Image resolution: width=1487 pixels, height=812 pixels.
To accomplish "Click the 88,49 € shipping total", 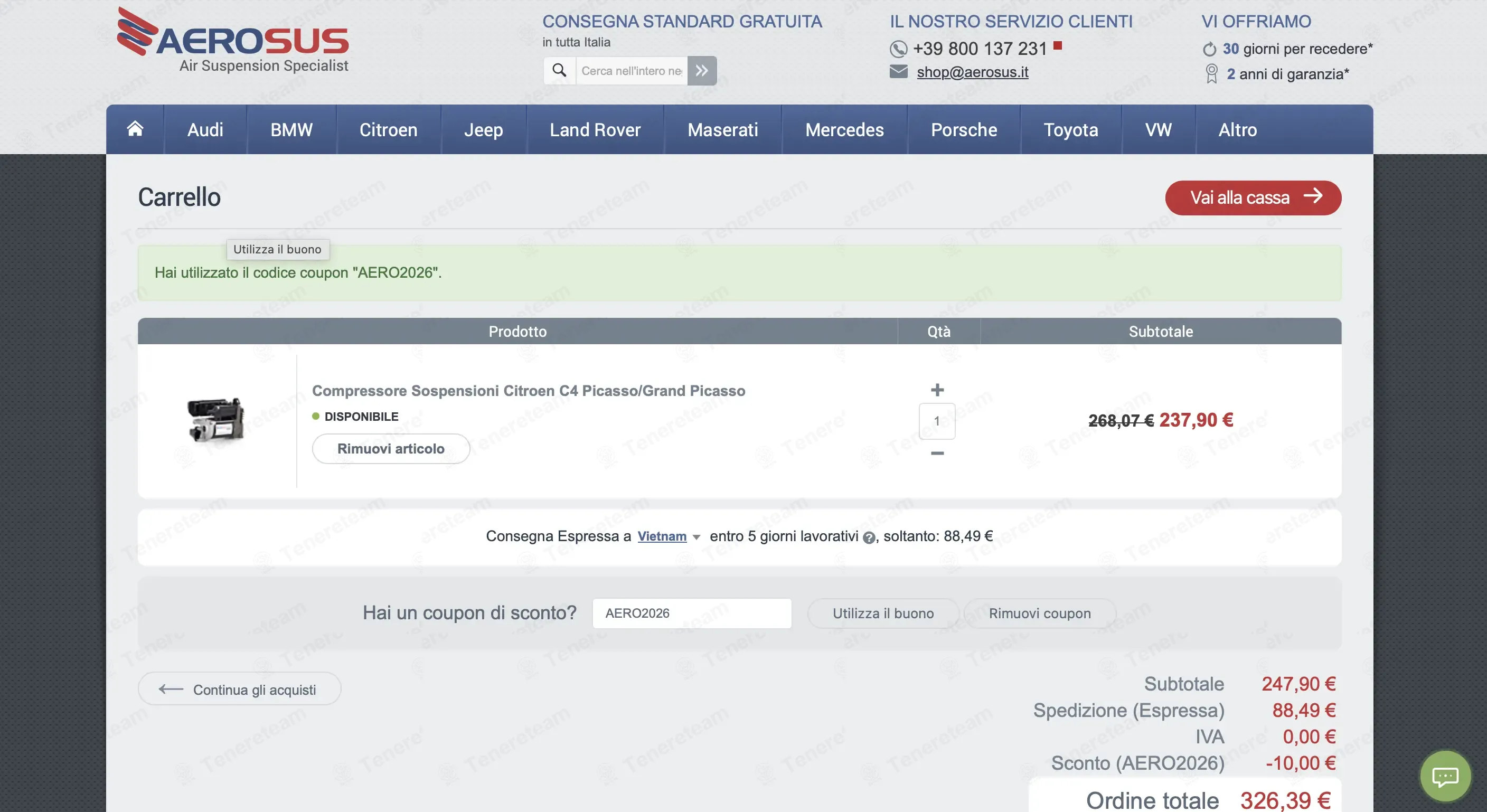I will (x=1304, y=711).
